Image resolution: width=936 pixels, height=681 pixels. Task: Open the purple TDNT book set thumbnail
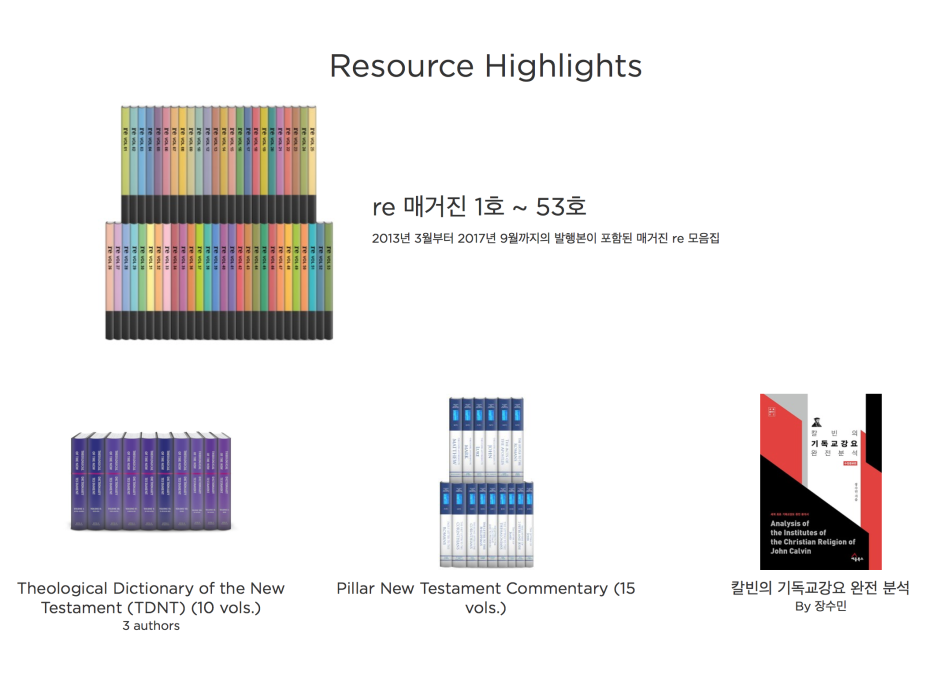151,482
